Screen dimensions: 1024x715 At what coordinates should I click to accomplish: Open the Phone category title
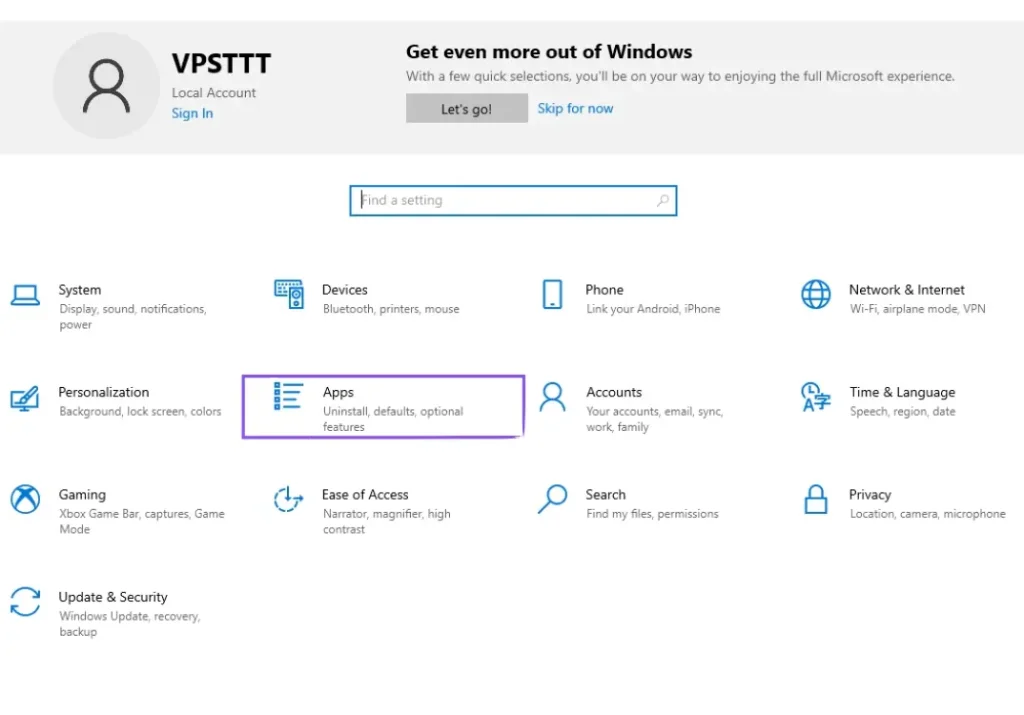(604, 290)
